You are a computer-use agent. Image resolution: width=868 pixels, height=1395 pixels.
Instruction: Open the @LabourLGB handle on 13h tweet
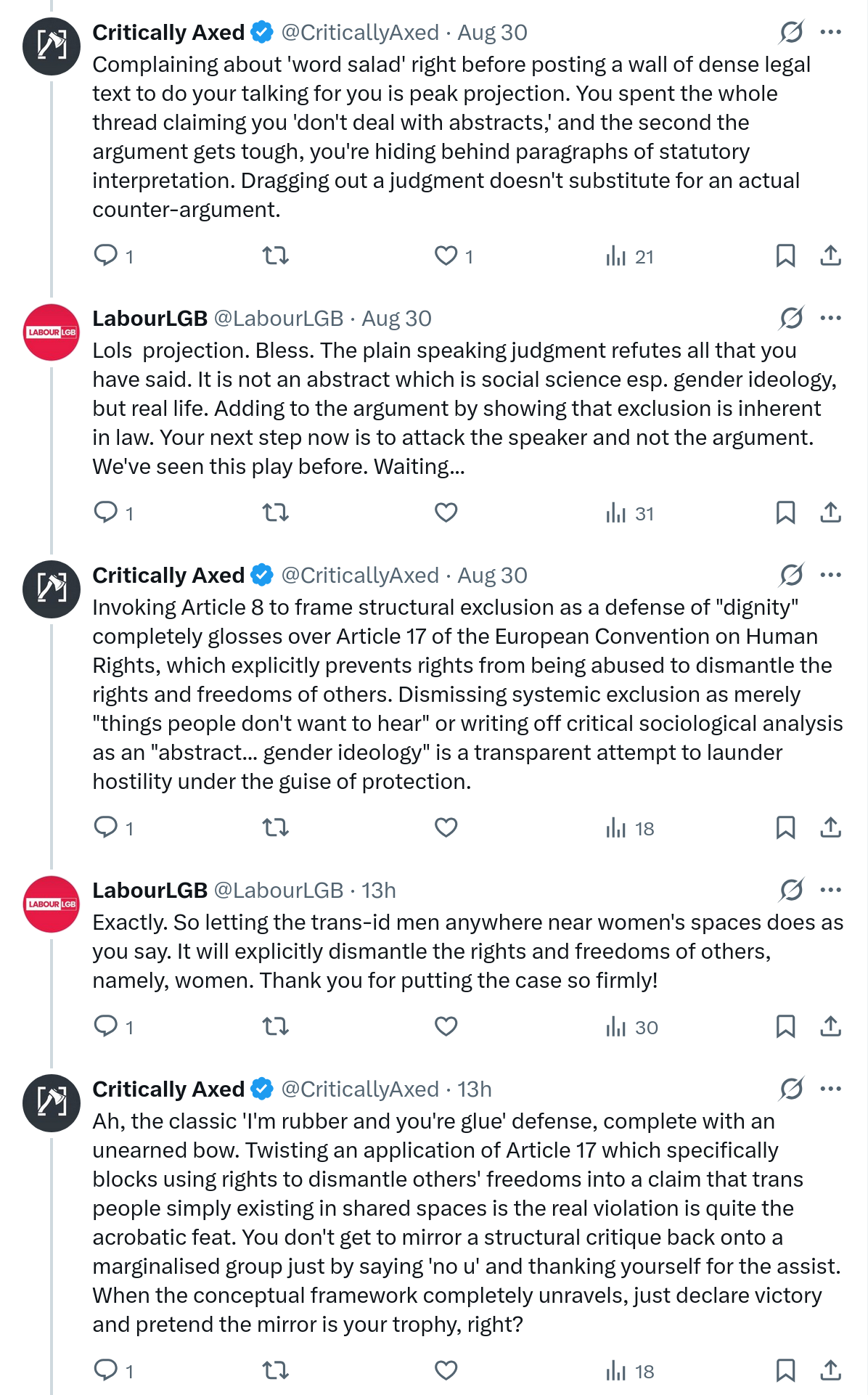(278, 891)
